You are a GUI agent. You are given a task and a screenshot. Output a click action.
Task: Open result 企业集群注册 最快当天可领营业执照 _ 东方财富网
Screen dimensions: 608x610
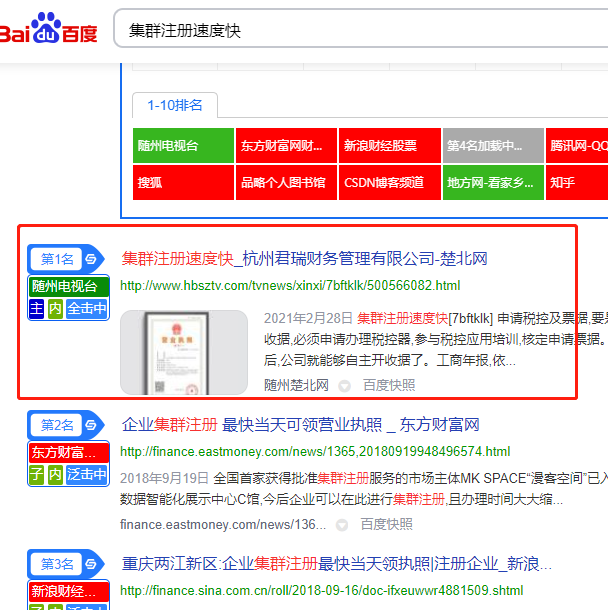click(300, 425)
